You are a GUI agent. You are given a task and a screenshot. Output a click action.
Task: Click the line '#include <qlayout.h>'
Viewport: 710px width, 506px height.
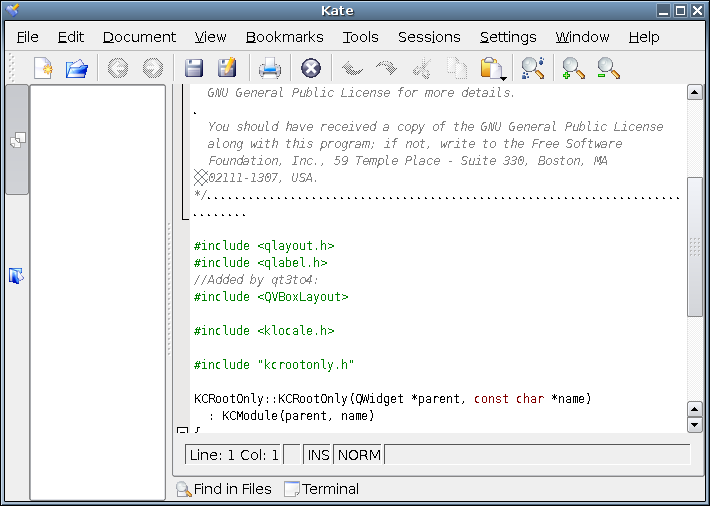tap(264, 246)
